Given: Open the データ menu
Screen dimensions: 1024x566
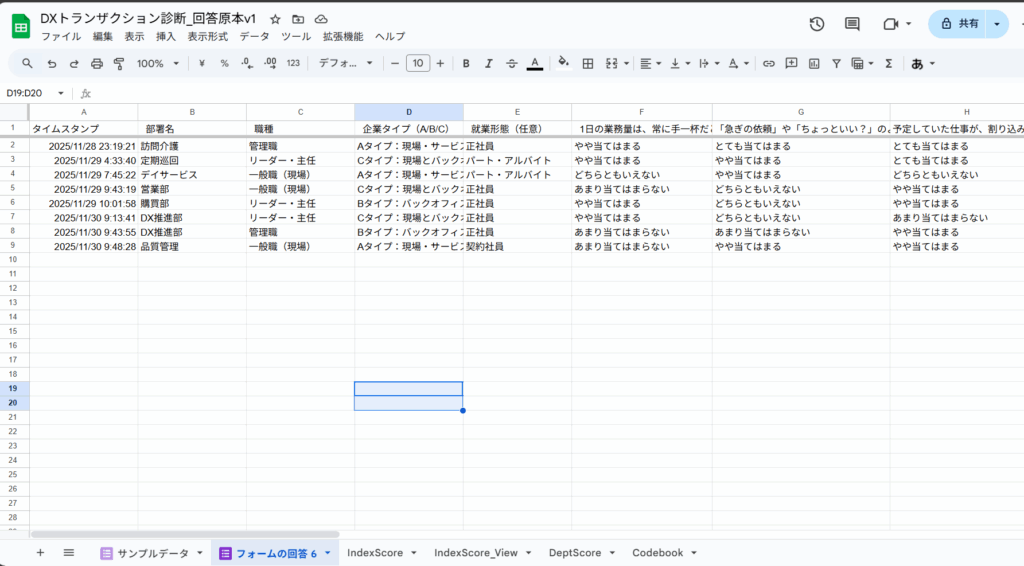Looking at the screenshot, I should coord(254,36).
